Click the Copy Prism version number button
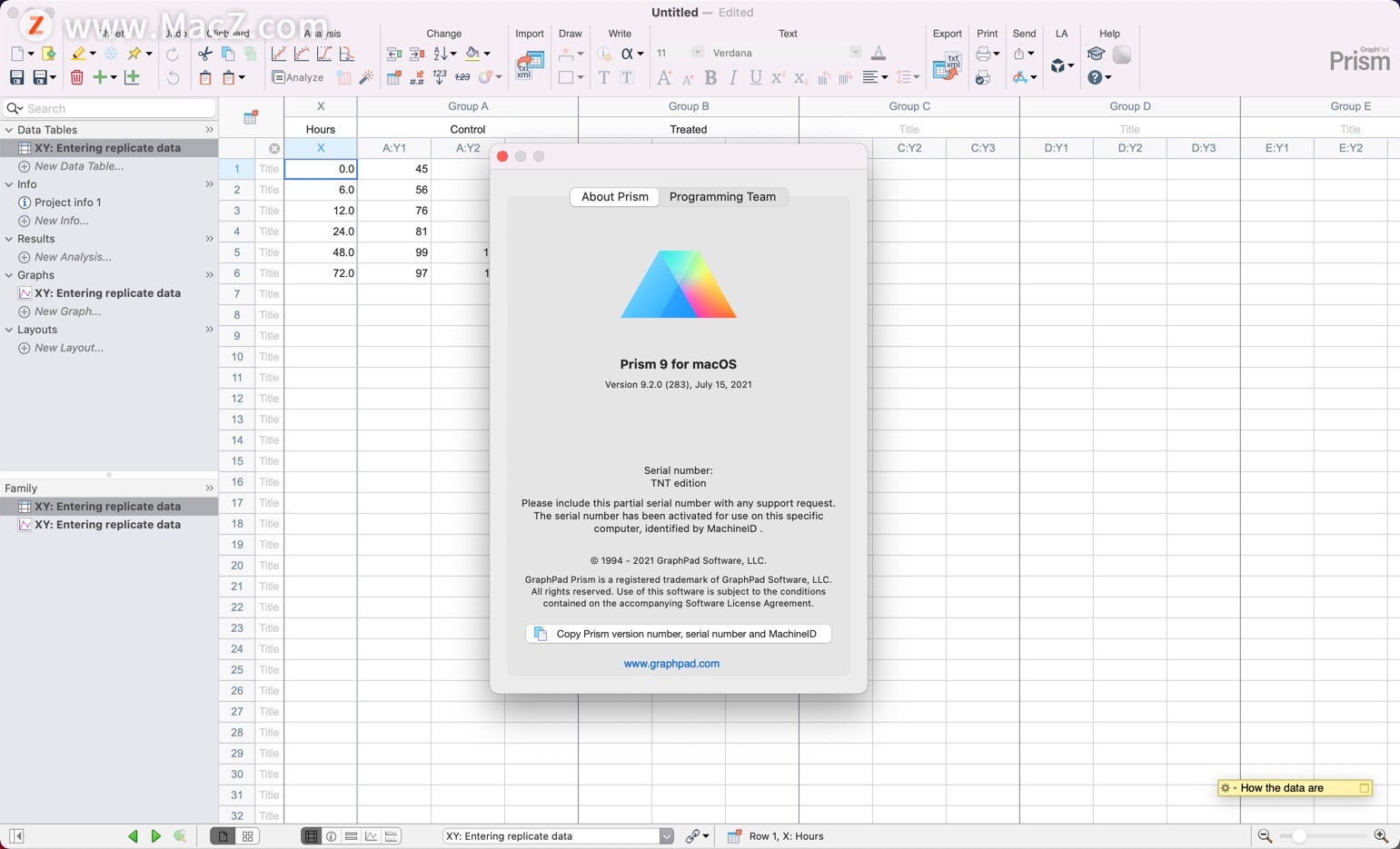This screenshot has height=849, width=1400. [x=679, y=634]
